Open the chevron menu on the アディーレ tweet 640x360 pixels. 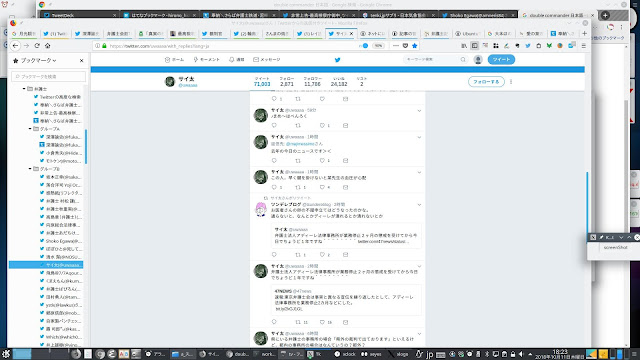pos(419,267)
